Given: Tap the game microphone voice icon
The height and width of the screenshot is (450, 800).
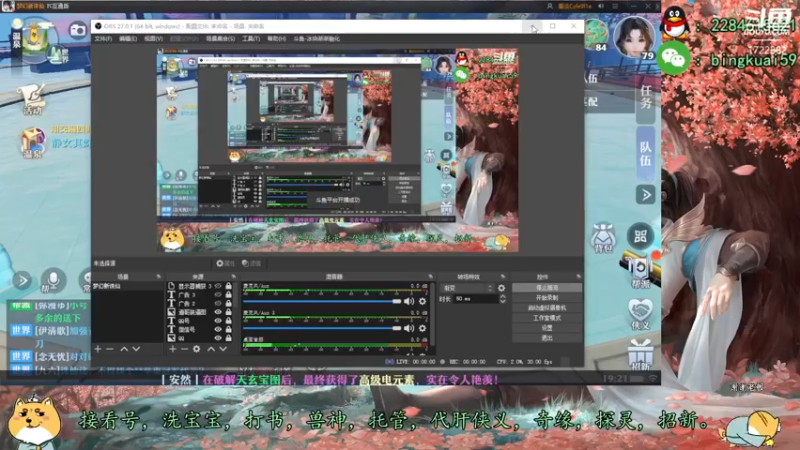Looking at the screenshot, I should point(53,280).
